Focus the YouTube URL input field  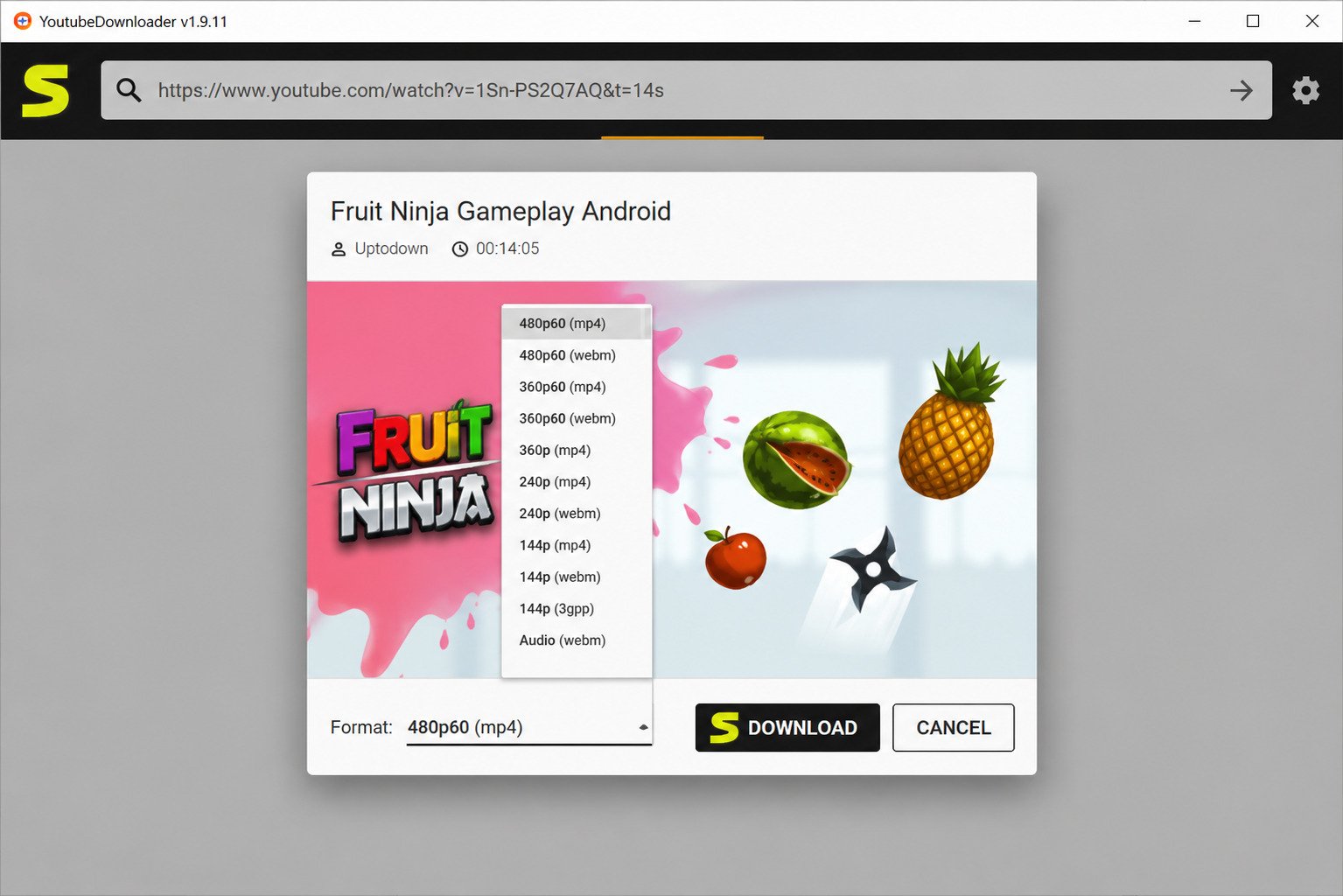686,90
